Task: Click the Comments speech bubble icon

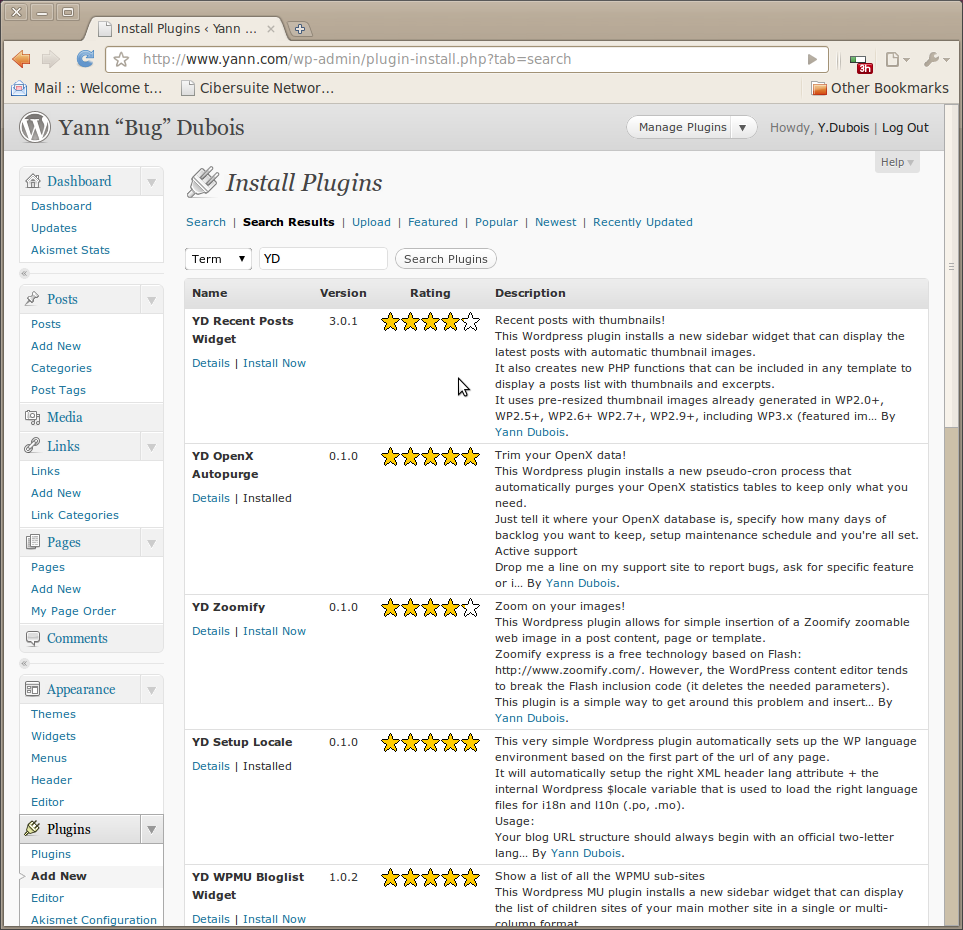Action: click(x=33, y=638)
